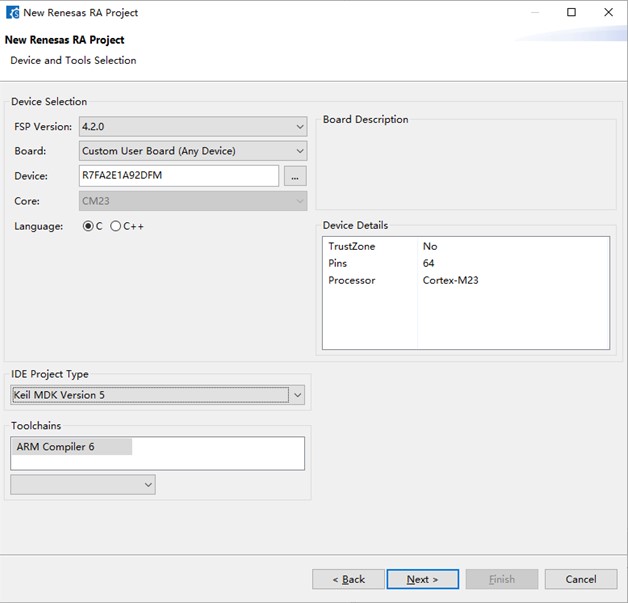Click the Renesas app icon in title bar
628x603 pixels.
(x=12, y=13)
